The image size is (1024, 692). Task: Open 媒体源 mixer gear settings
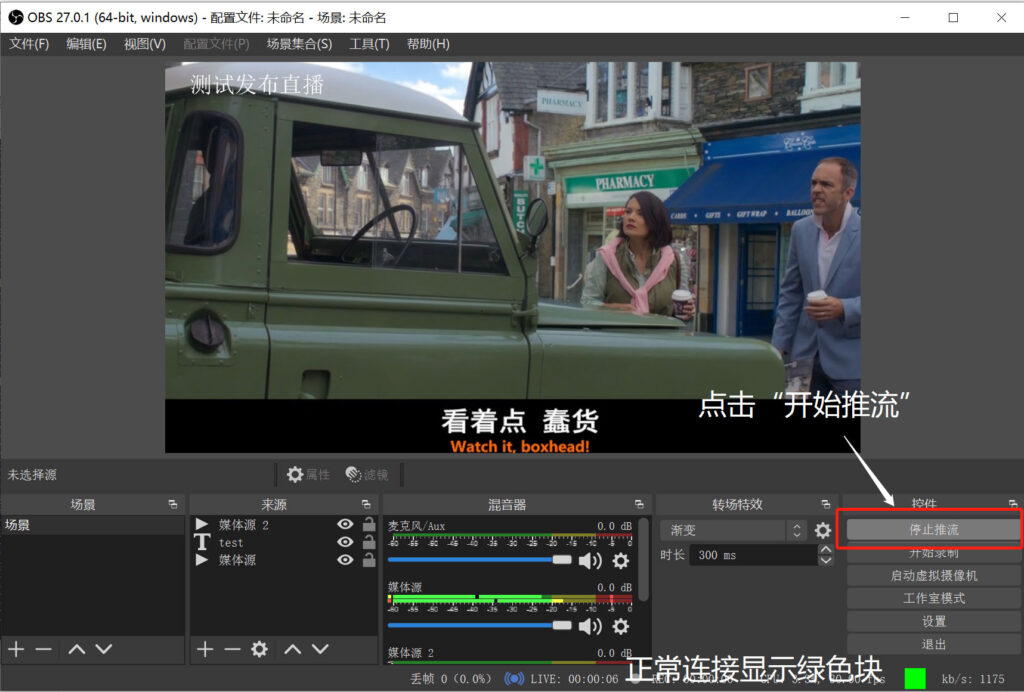coord(620,626)
